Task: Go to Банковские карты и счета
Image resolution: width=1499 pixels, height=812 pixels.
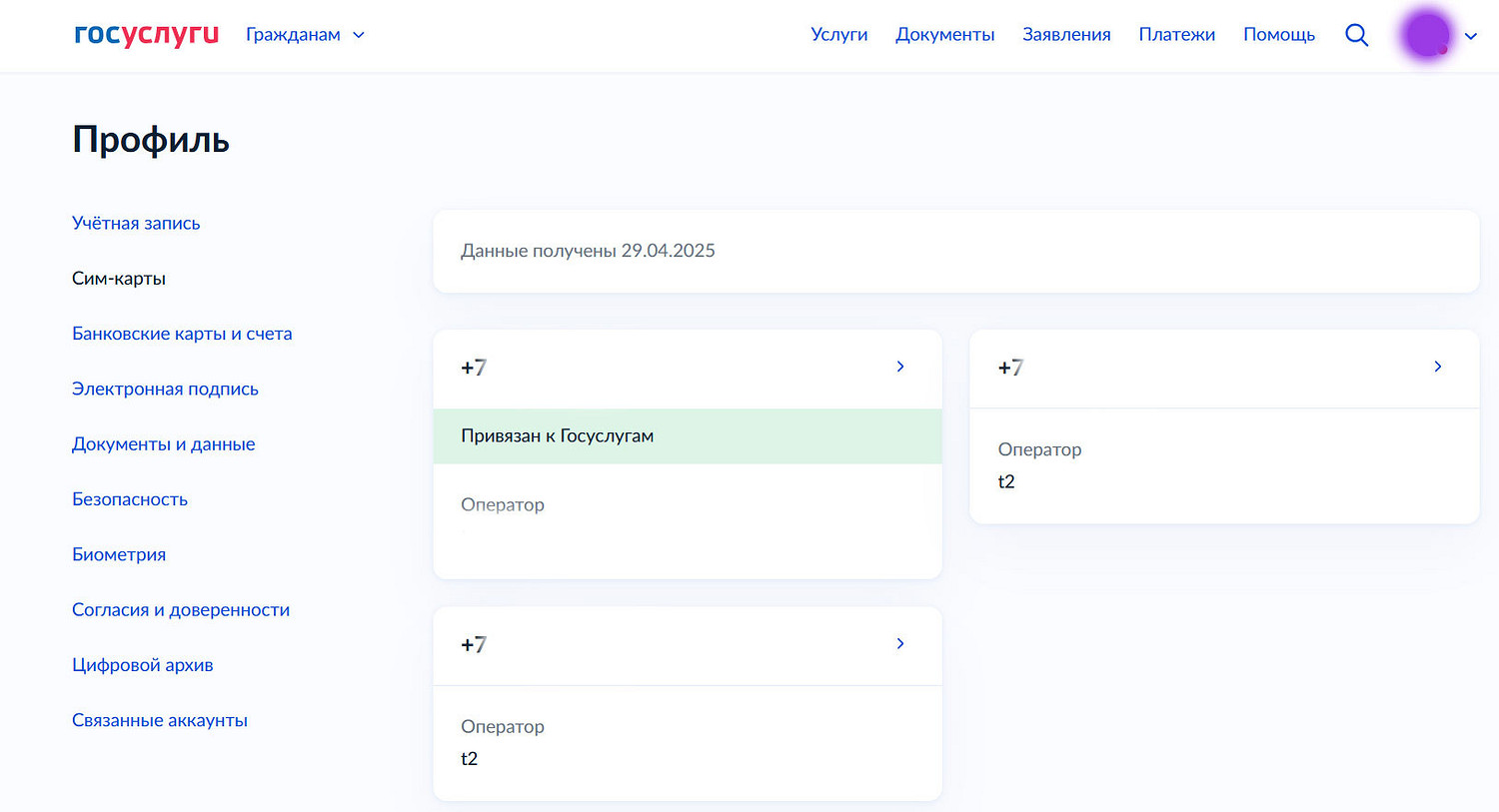Action: [182, 334]
